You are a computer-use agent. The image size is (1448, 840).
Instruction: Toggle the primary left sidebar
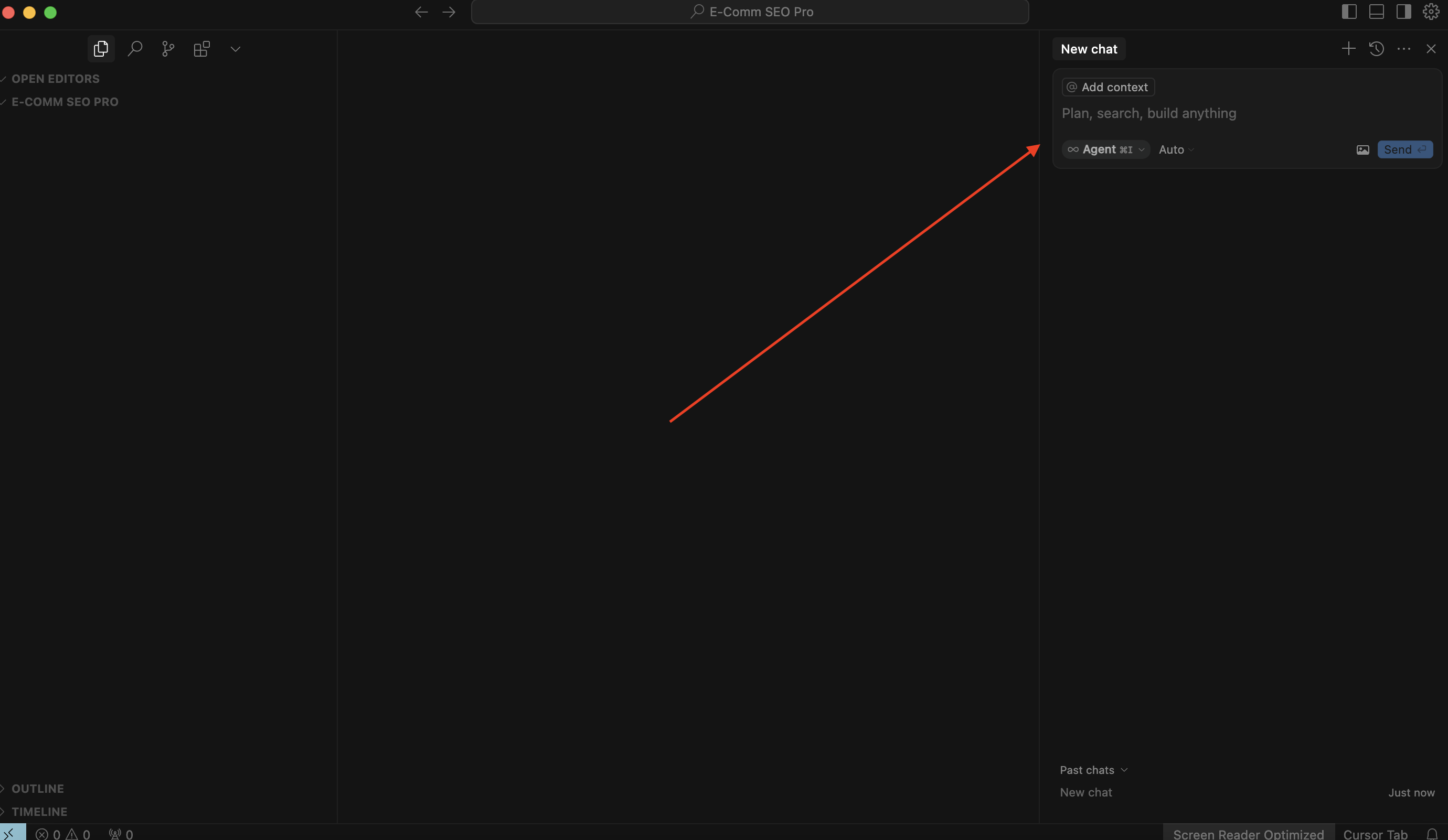point(1349,12)
